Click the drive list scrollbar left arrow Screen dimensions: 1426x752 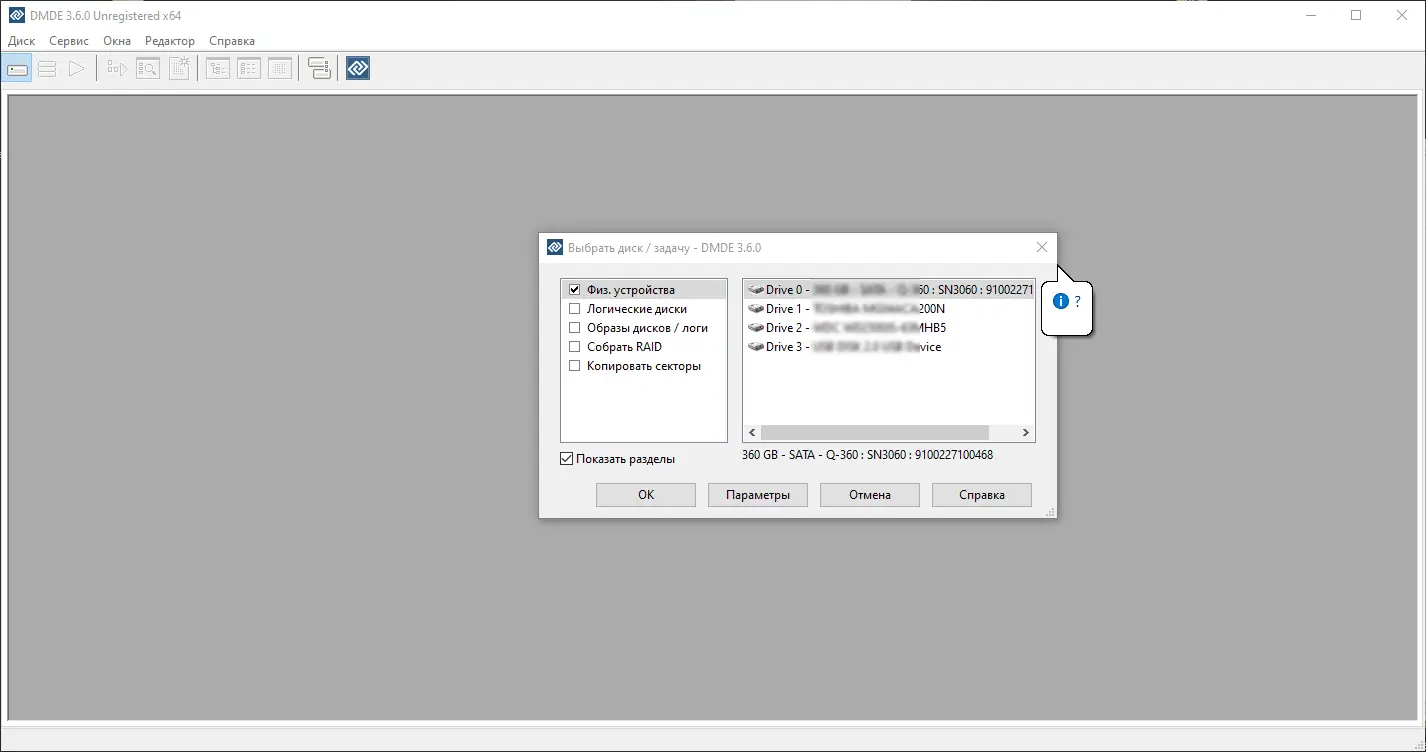[752, 433]
